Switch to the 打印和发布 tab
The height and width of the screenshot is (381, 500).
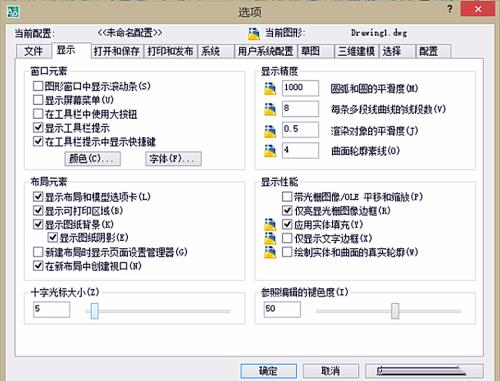[170, 51]
